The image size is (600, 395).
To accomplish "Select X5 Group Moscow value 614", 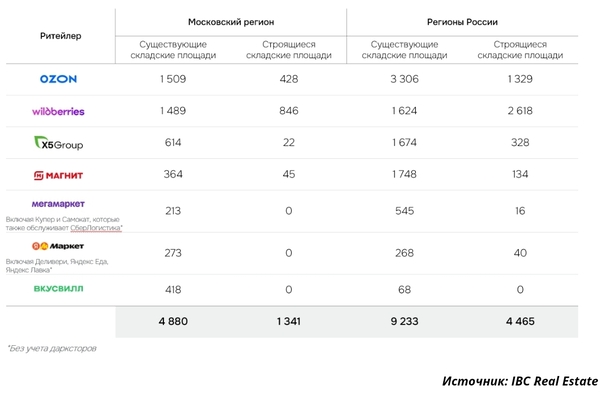I will point(173,142).
